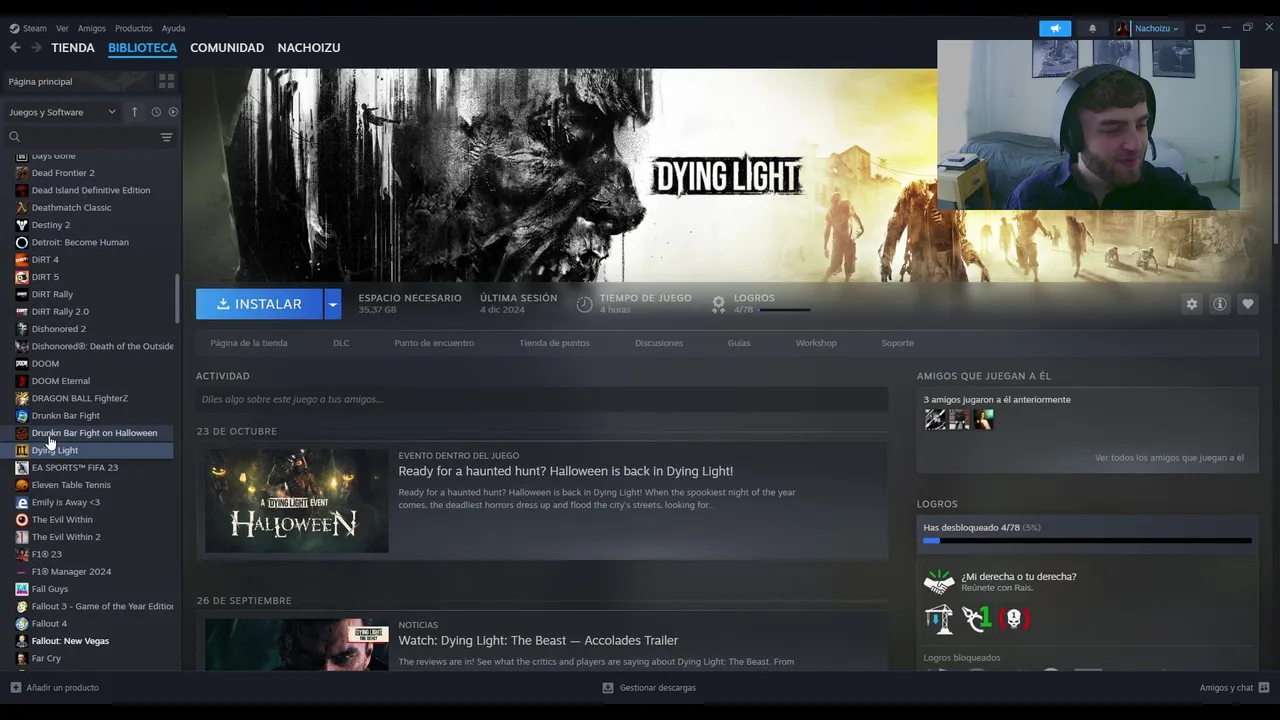Click the Big Picture mode monitor icon
This screenshot has width=1280, height=720.
point(1201,28)
